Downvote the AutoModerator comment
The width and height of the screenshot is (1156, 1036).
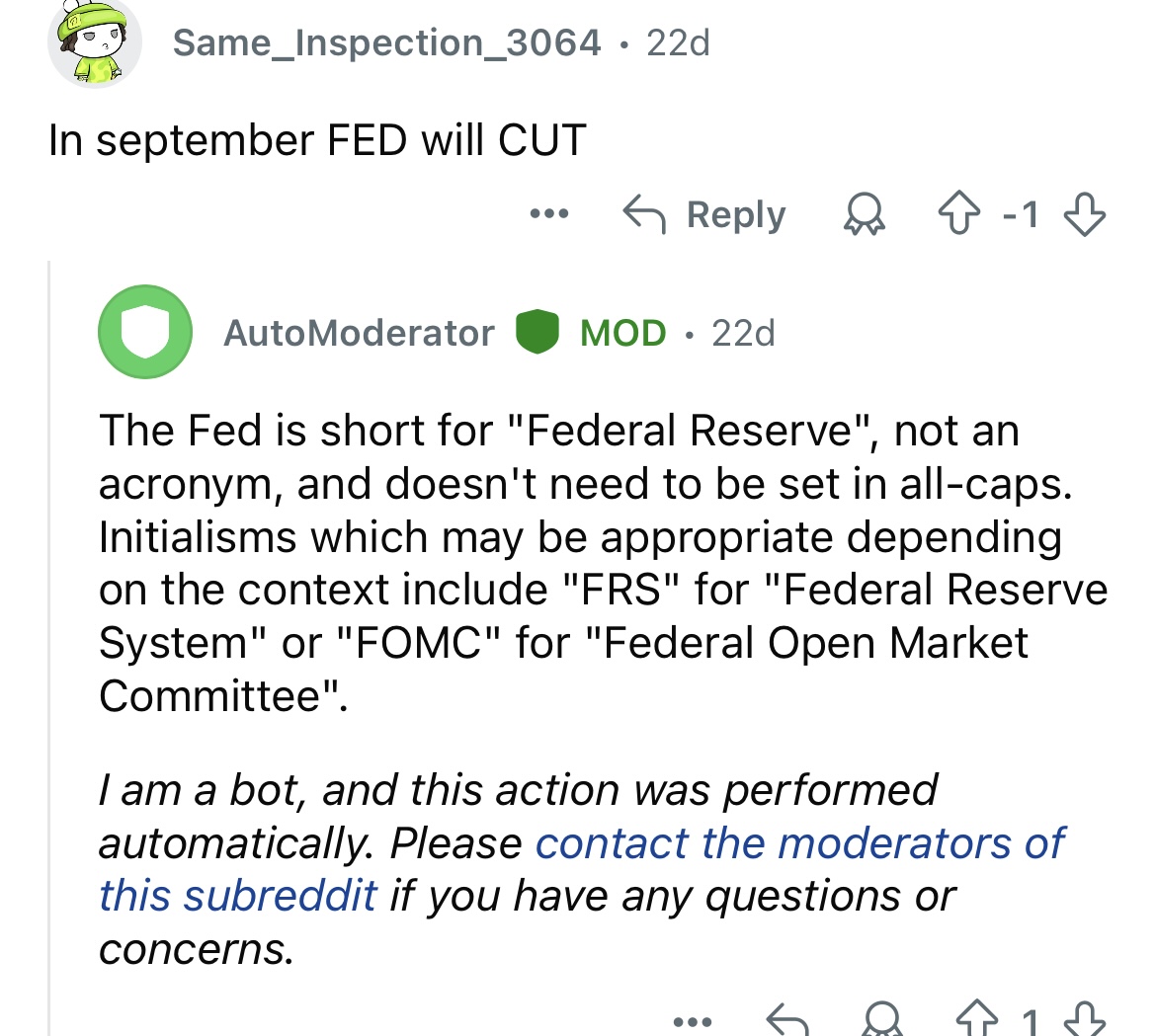(x=1085, y=1019)
